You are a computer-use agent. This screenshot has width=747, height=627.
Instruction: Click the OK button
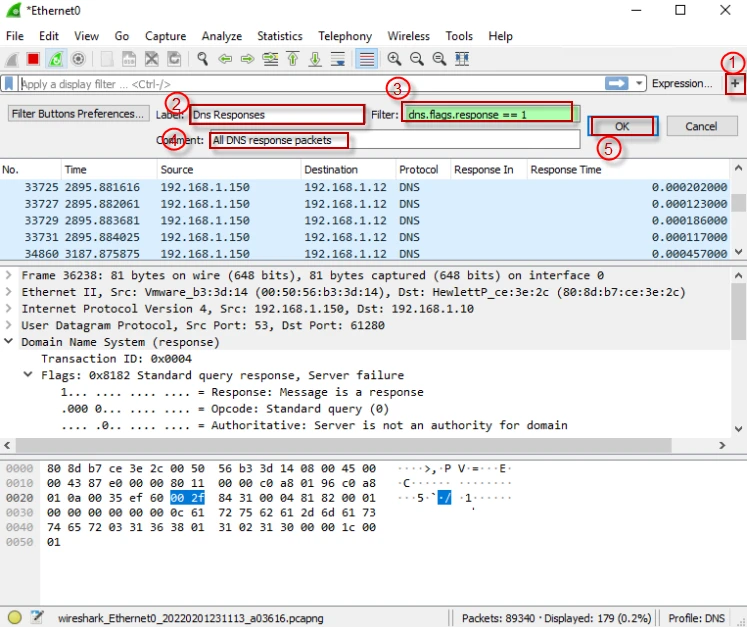[x=622, y=126]
